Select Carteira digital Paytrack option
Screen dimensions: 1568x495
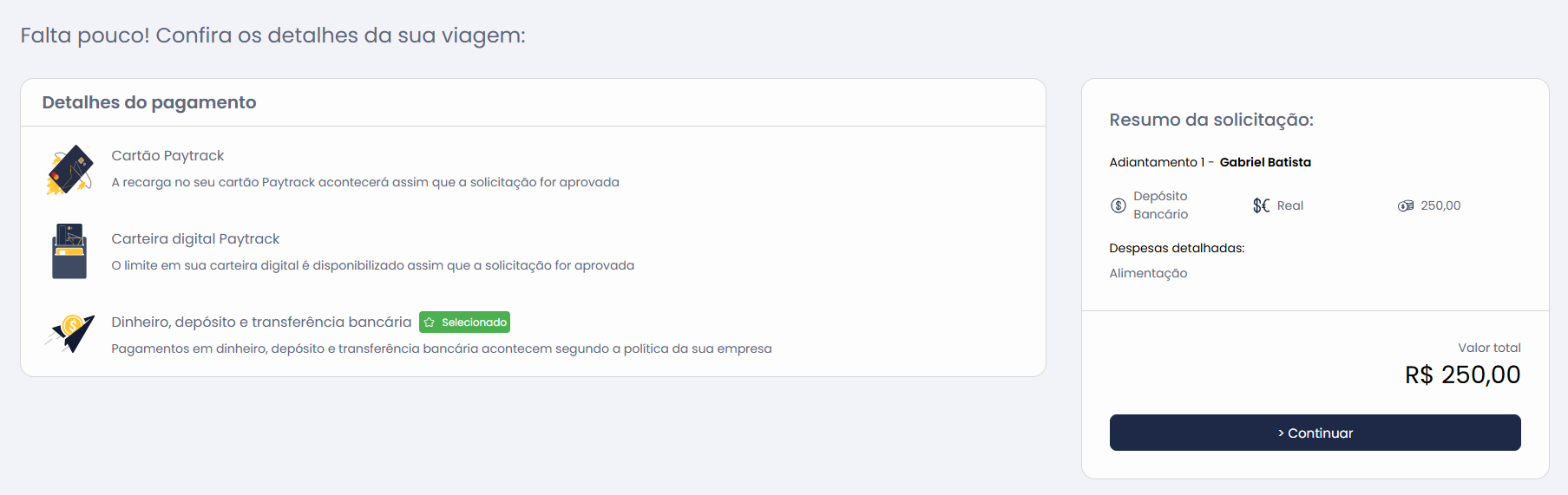pos(195,238)
